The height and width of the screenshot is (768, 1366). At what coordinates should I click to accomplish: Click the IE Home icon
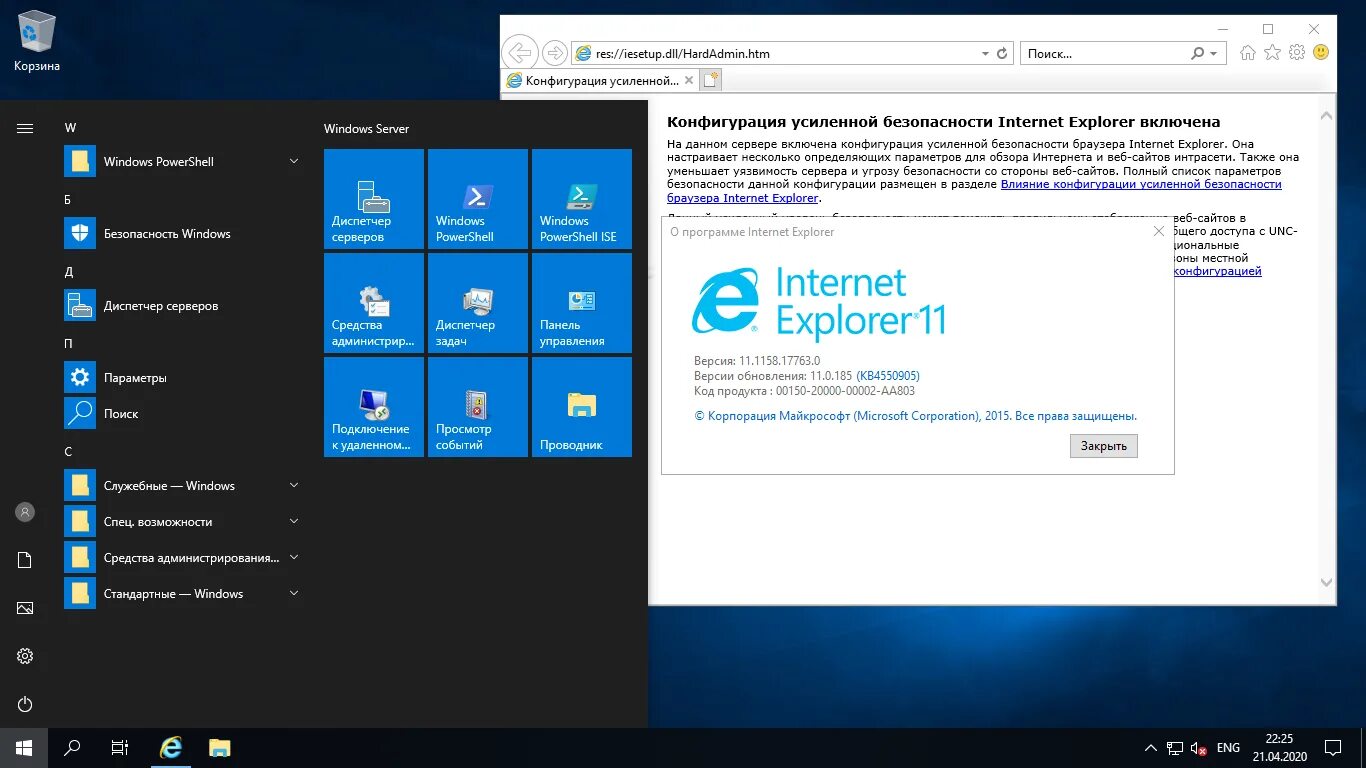pyautogui.click(x=1248, y=53)
